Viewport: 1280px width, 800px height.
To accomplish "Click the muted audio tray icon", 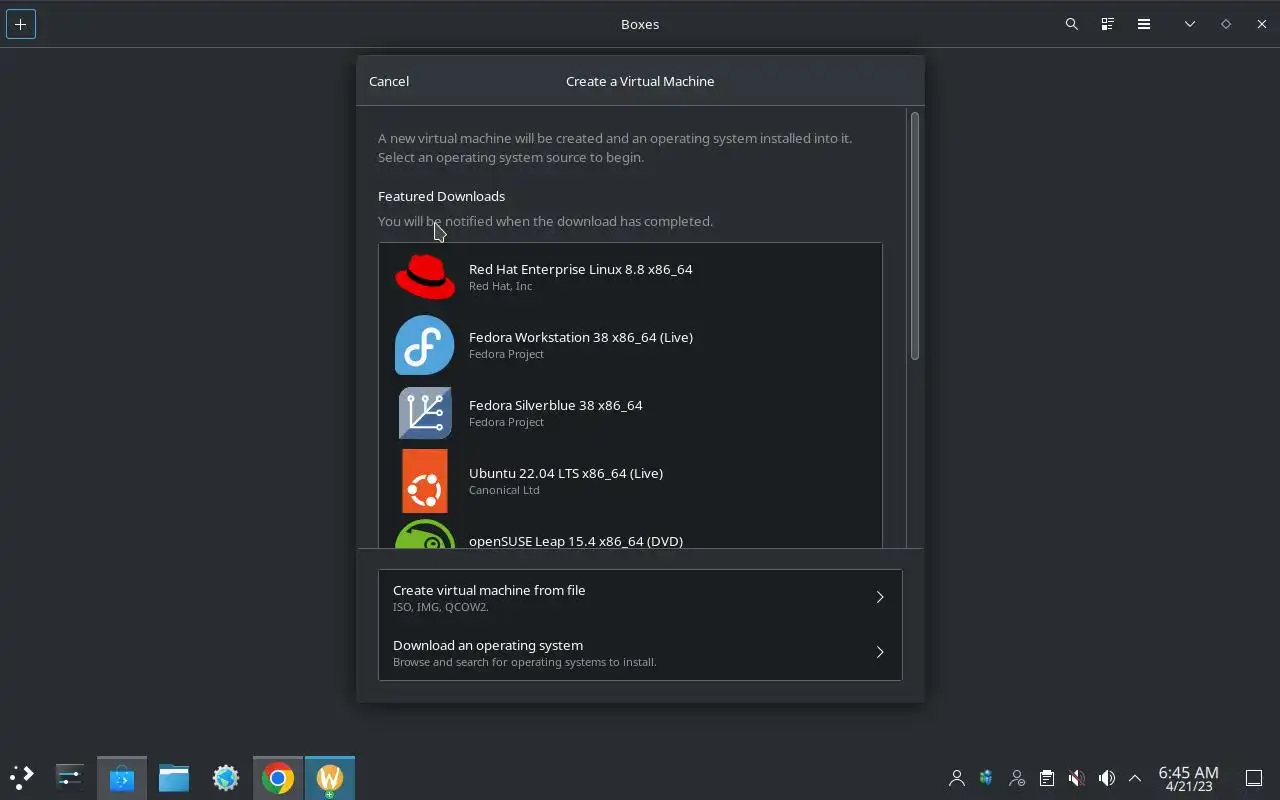I will 1076,778.
